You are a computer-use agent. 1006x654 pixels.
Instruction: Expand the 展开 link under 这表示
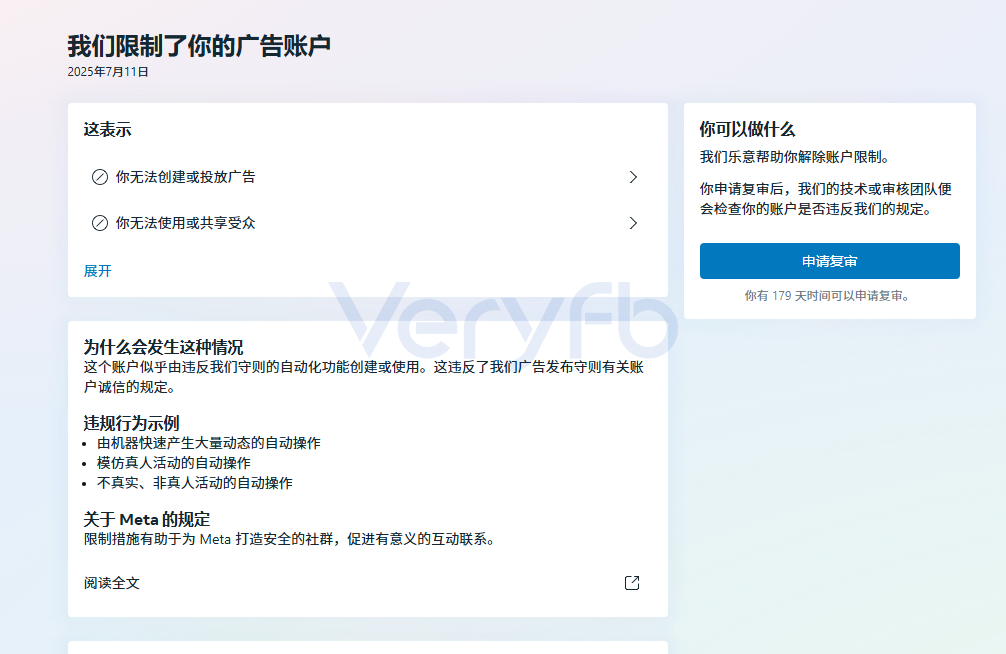98,271
